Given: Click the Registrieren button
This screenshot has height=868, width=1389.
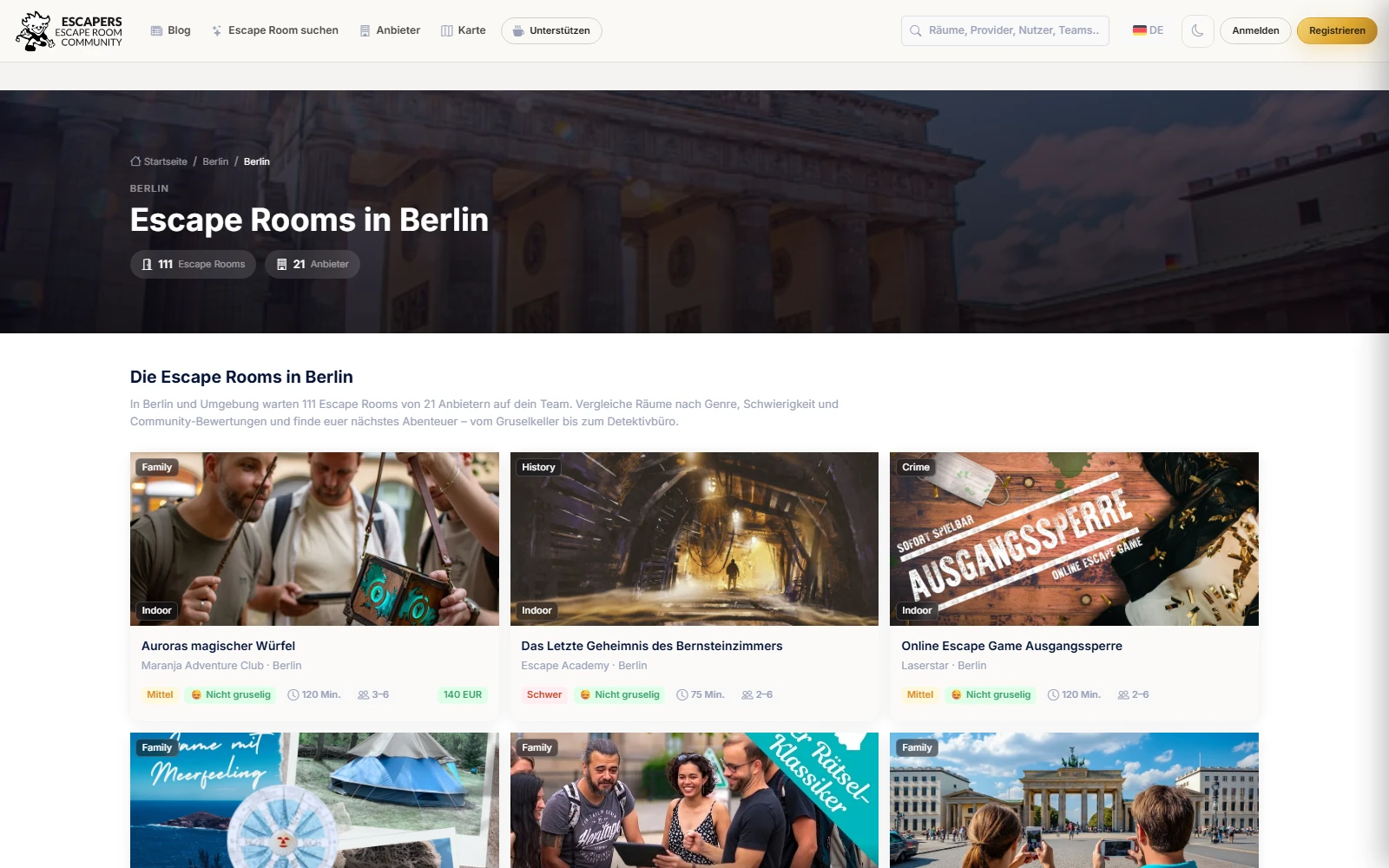Looking at the screenshot, I should [1337, 30].
